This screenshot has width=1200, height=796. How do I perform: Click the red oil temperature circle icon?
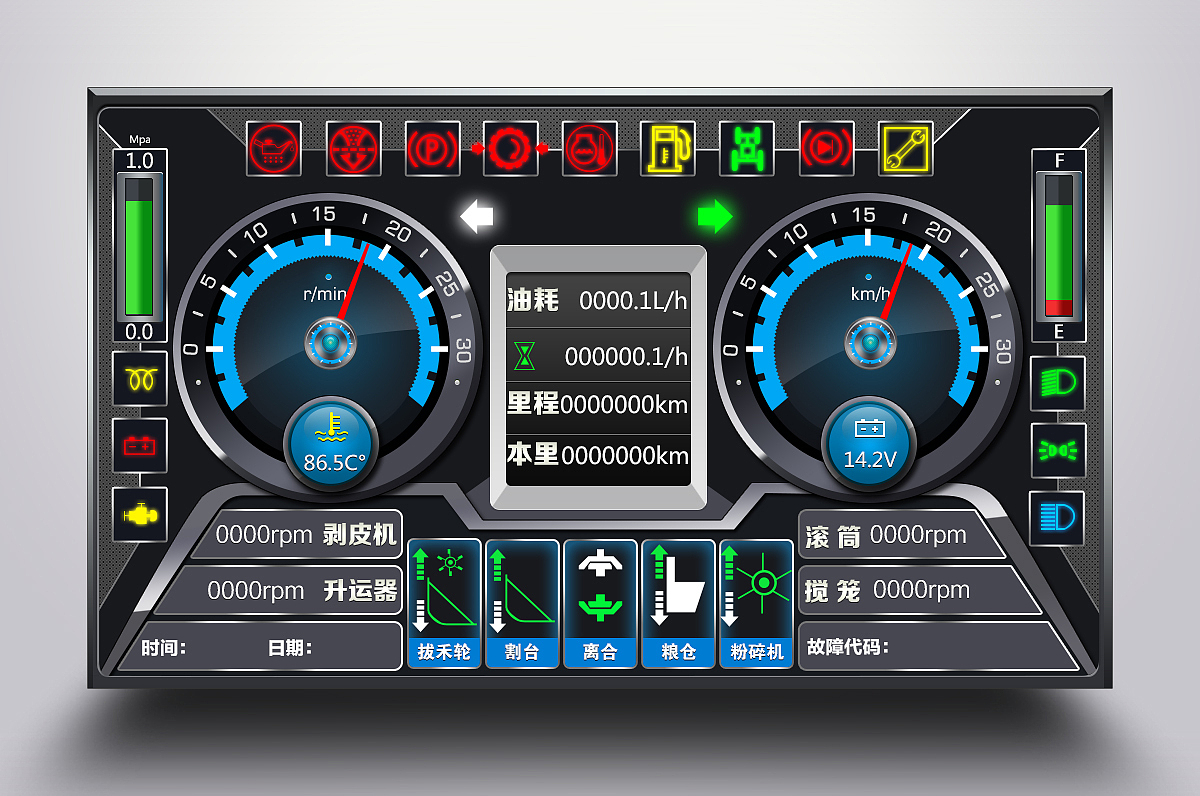pyautogui.click(x=590, y=149)
